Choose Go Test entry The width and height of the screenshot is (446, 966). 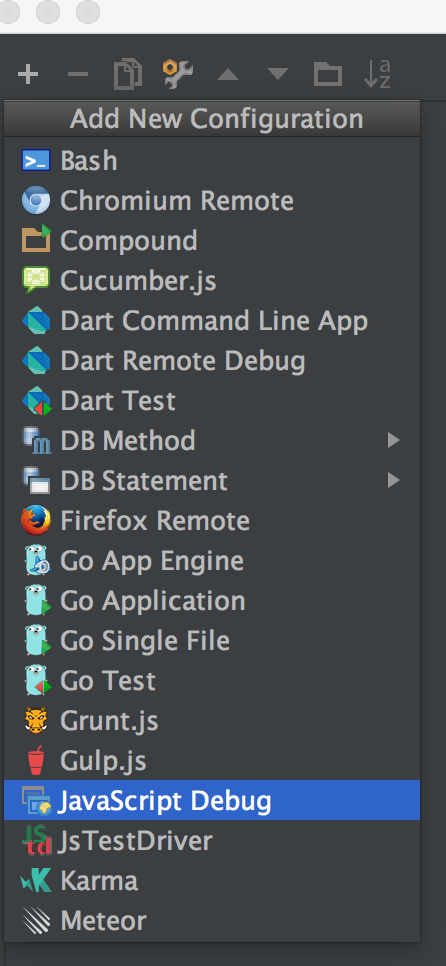tap(212, 681)
